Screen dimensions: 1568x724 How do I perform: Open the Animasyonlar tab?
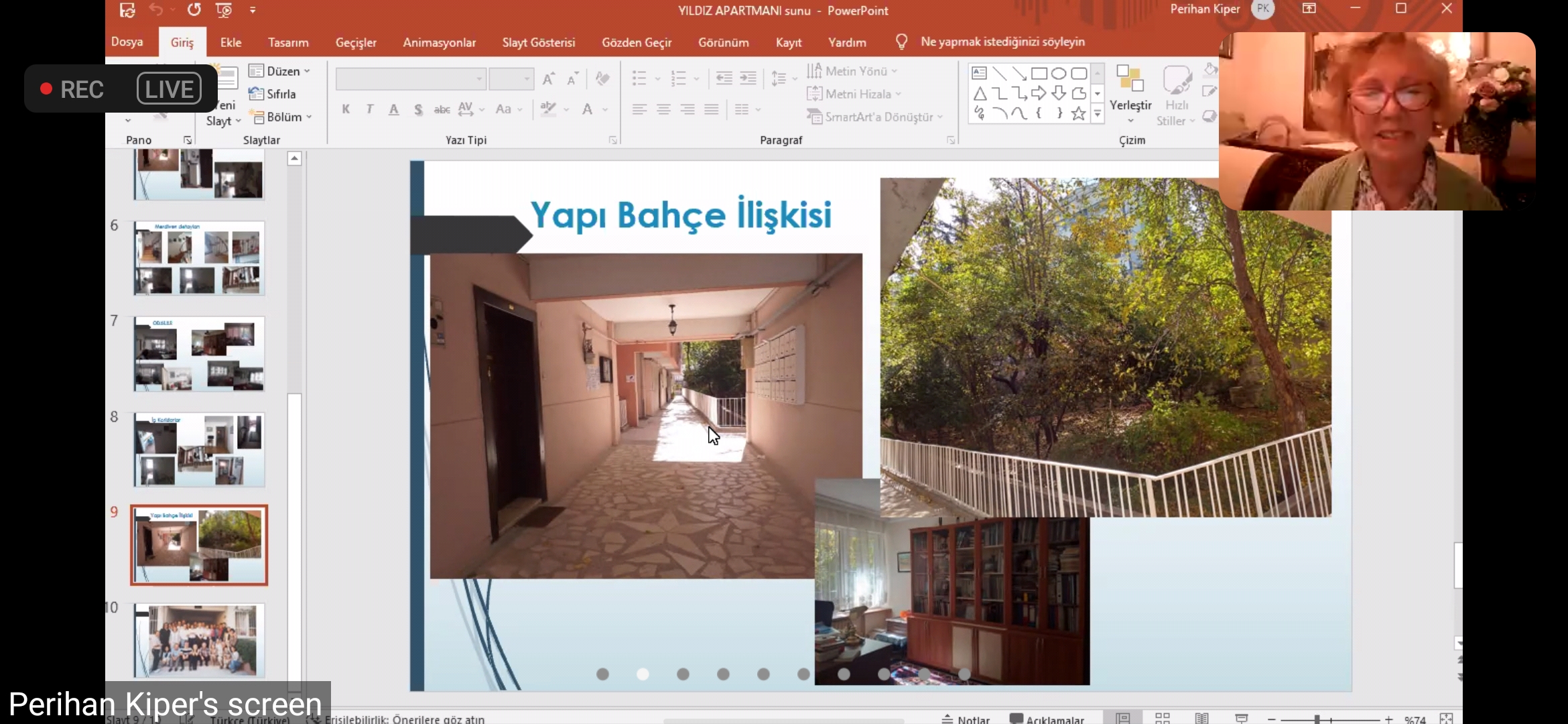440,42
